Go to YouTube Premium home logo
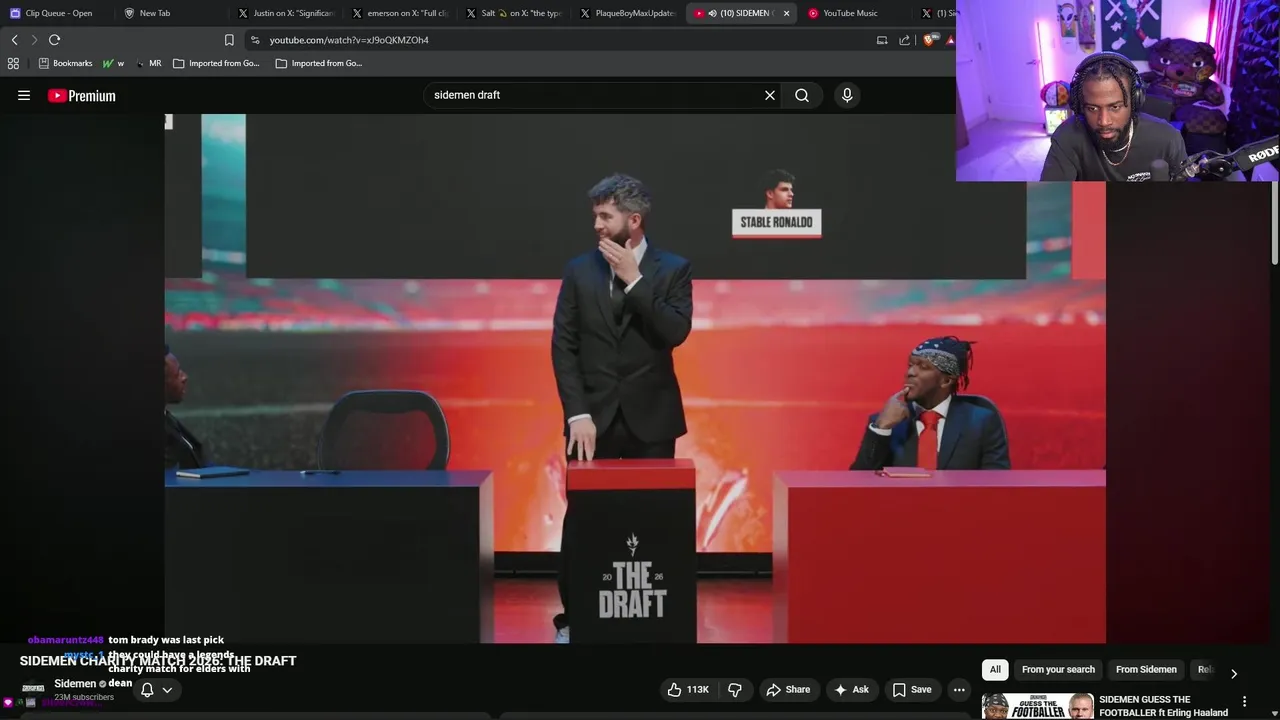The image size is (1280, 720). (x=82, y=96)
